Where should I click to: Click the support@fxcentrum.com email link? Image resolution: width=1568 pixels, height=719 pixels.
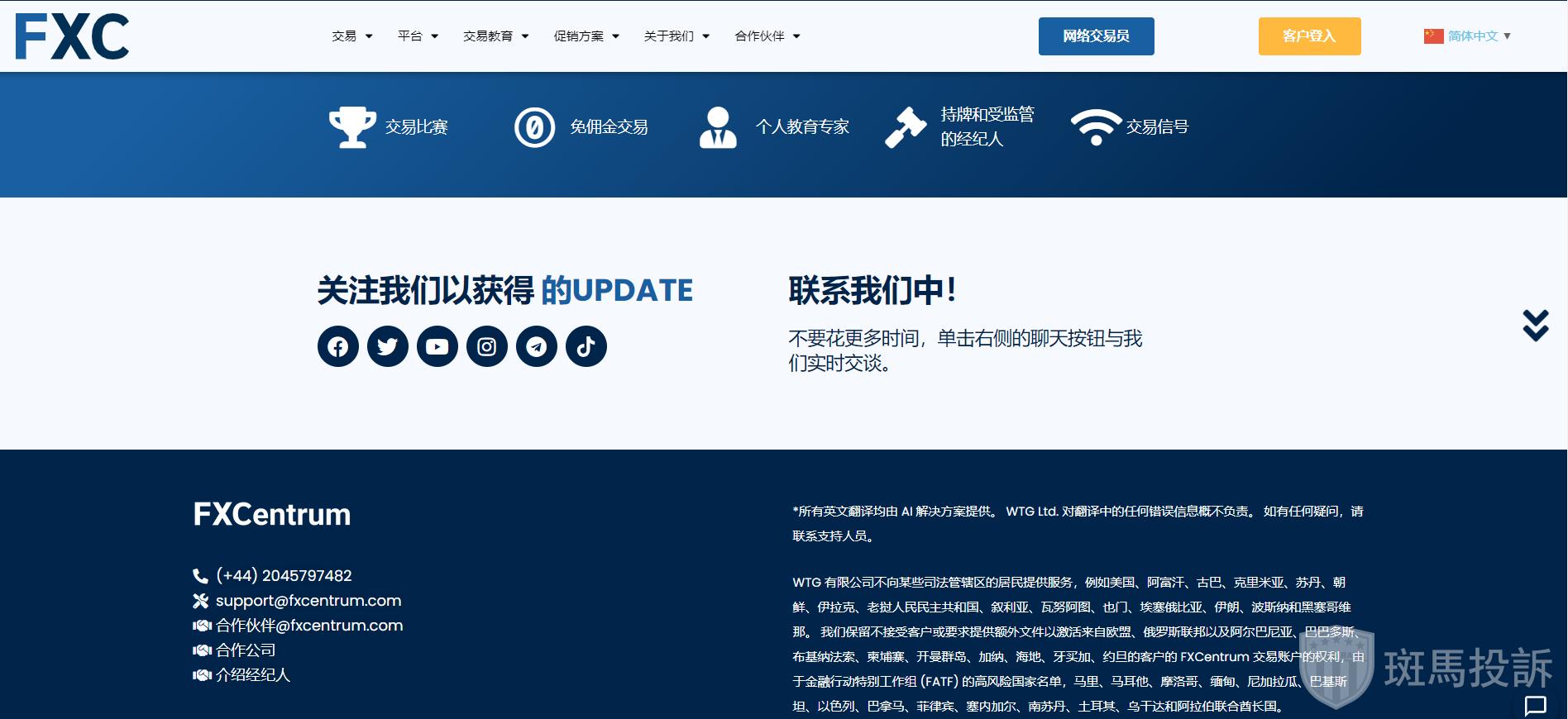(x=308, y=601)
